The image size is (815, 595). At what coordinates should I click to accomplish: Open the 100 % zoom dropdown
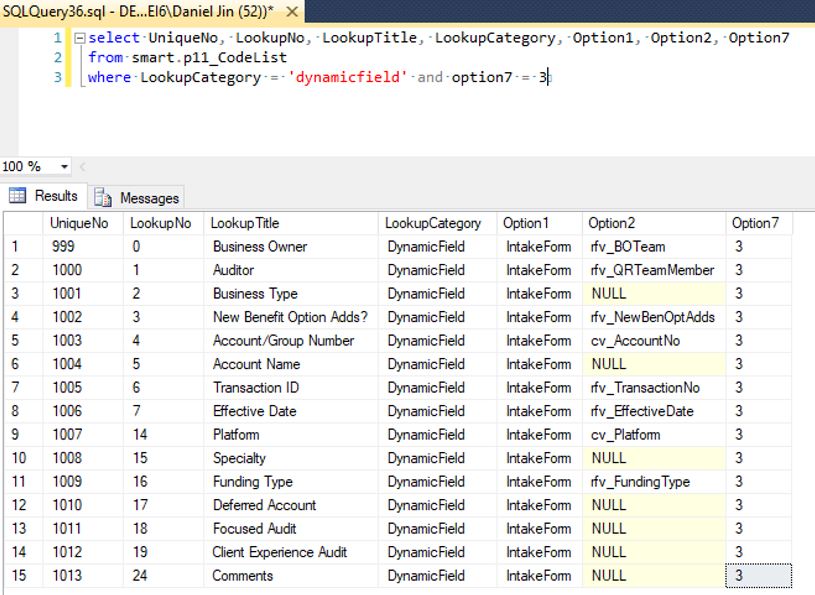click(64, 167)
